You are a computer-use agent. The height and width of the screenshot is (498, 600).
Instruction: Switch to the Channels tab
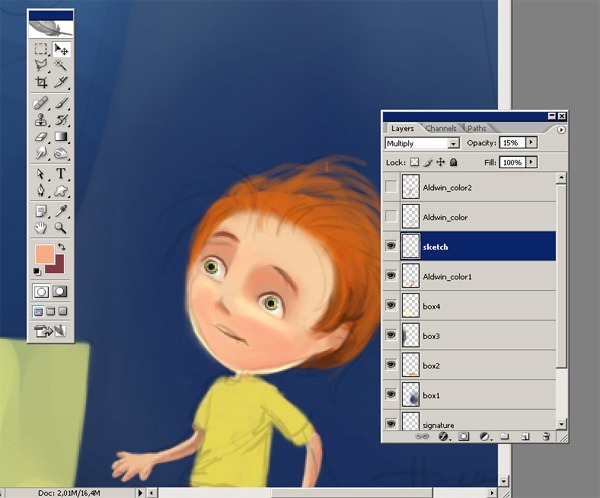click(x=441, y=129)
